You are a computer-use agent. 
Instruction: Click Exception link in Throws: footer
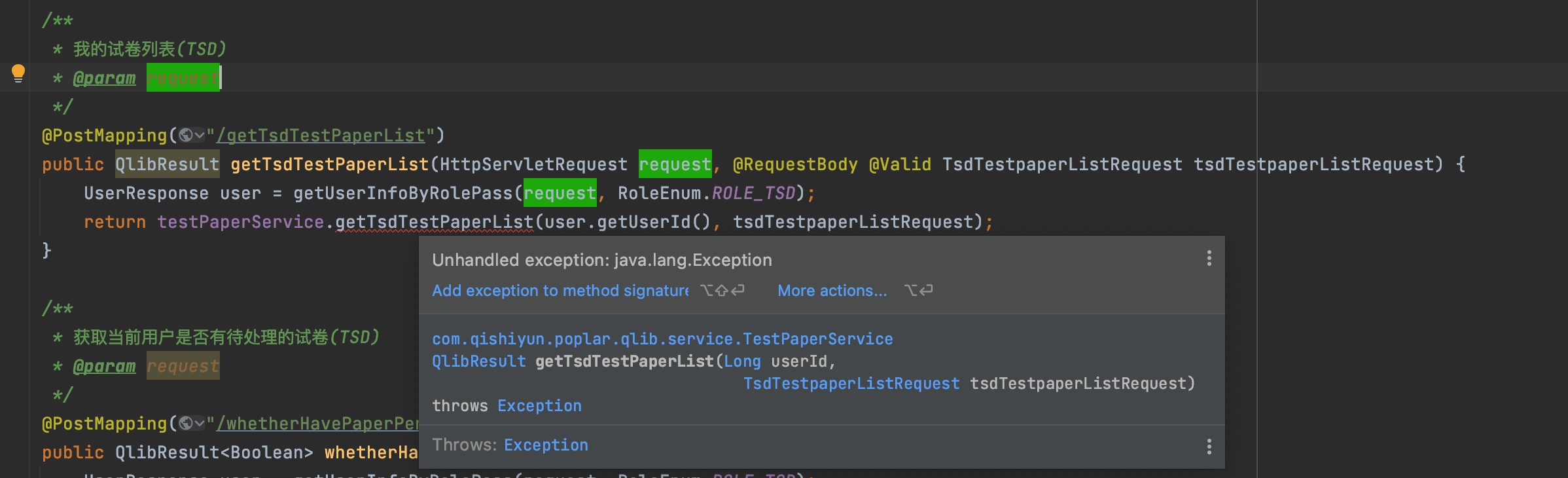coord(546,445)
